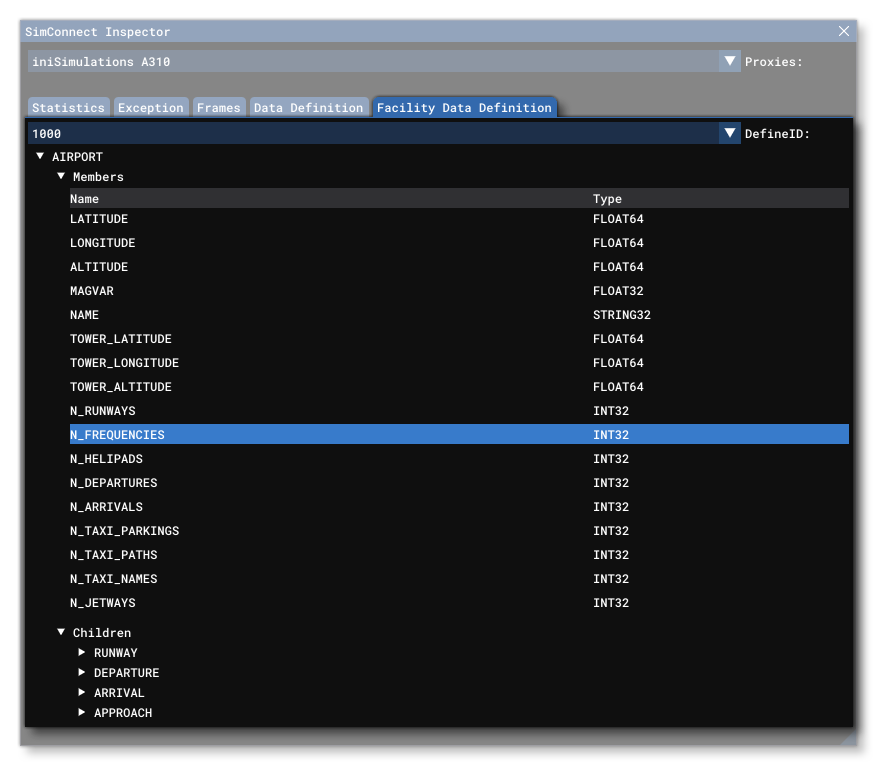
Task: Expand the ARRIVAL child node
Action: tap(82, 692)
